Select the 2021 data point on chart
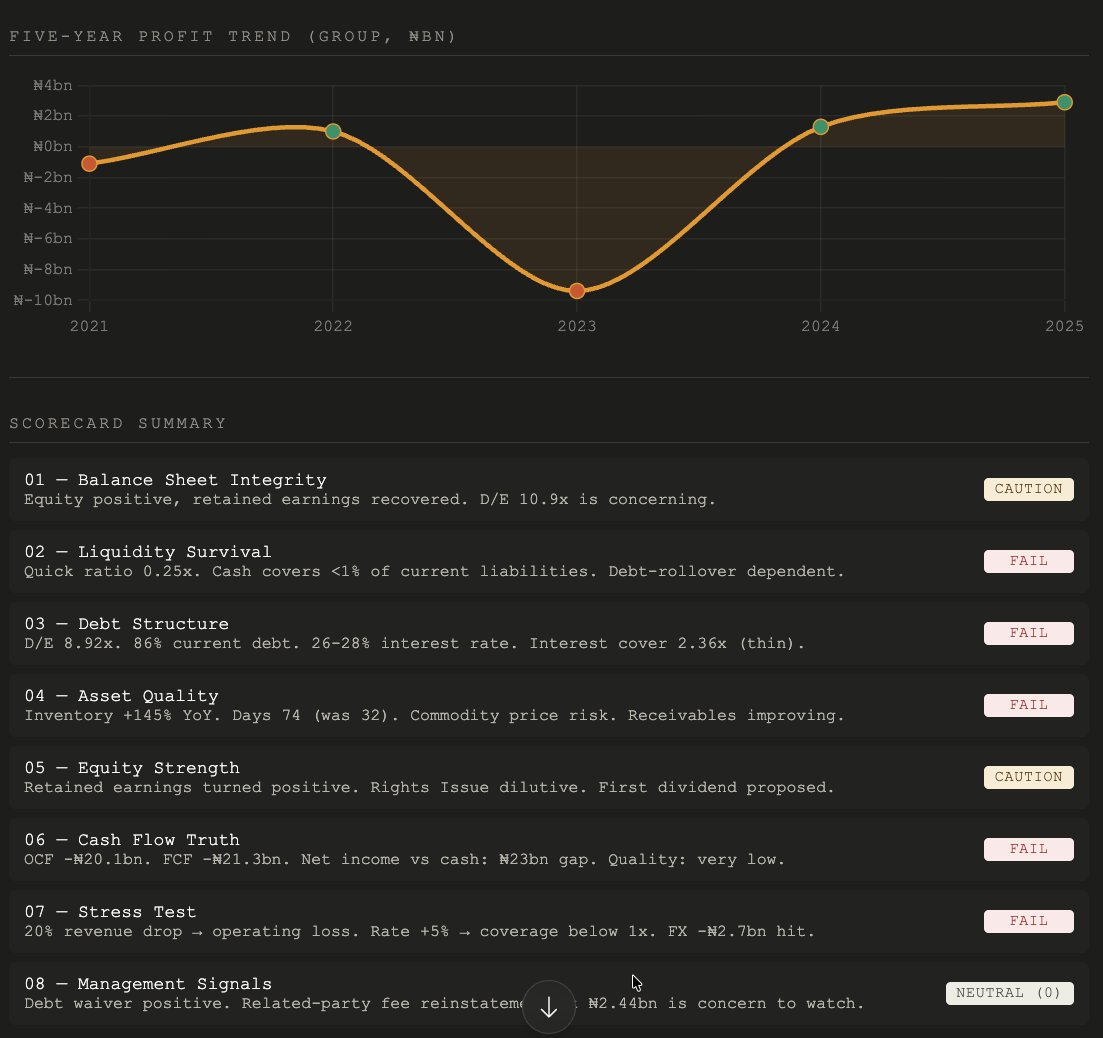This screenshot has height=1038, width=1103. (x=89, y=164)
